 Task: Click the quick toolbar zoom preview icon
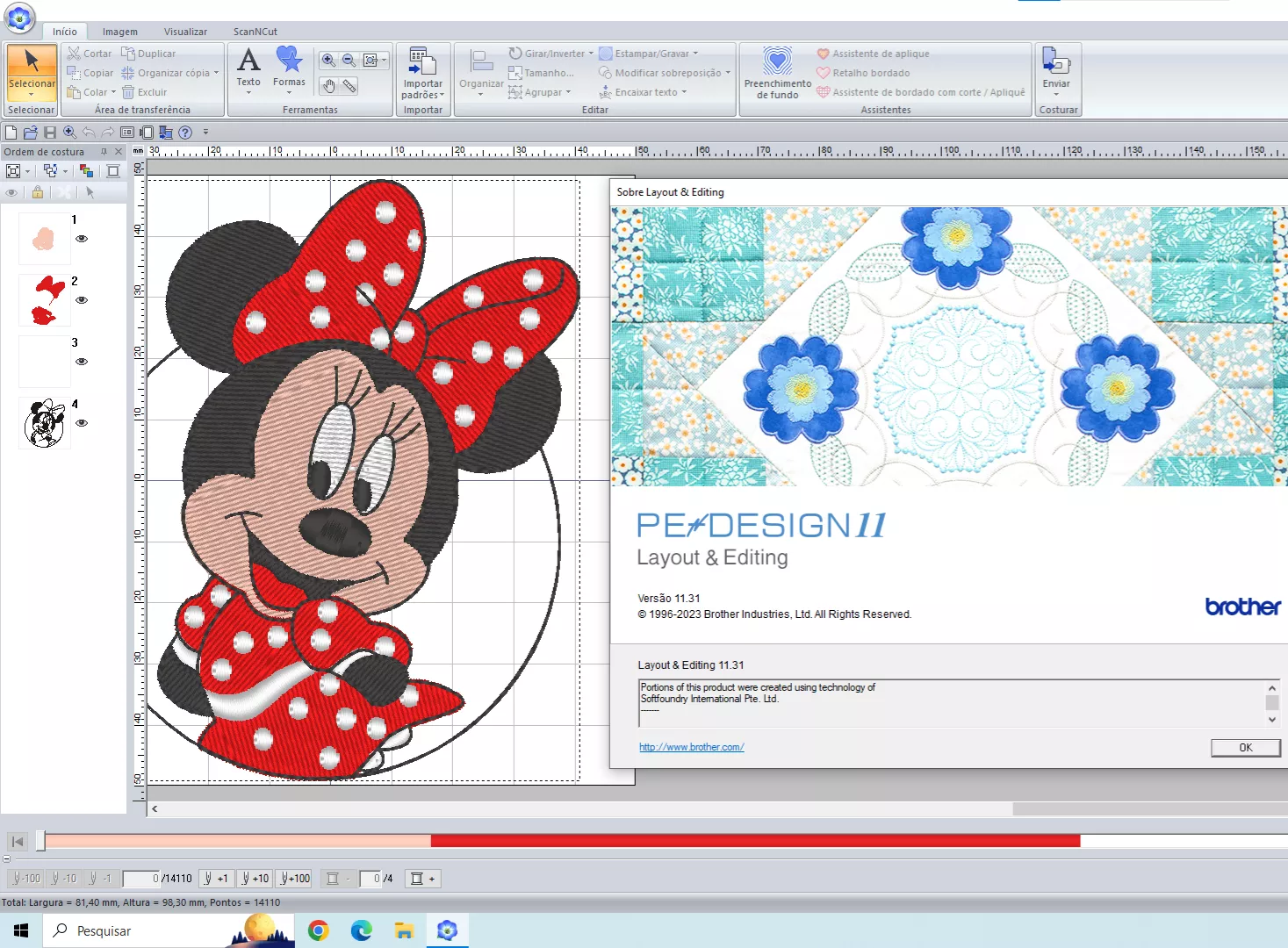pyautogui.click(x=69, y=133)
